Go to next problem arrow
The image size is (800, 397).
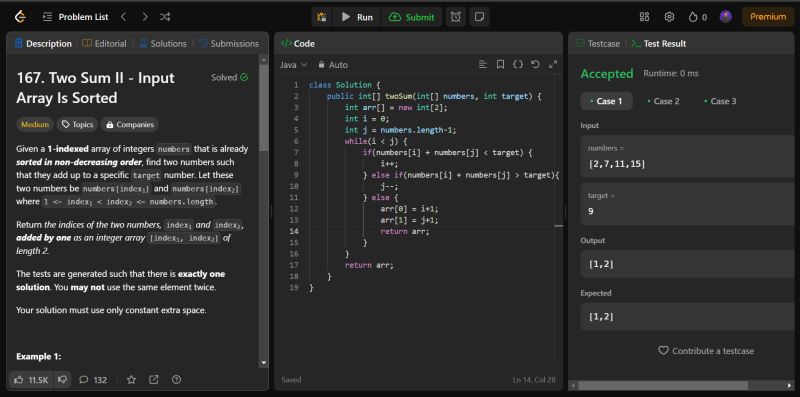coord(145,17)
